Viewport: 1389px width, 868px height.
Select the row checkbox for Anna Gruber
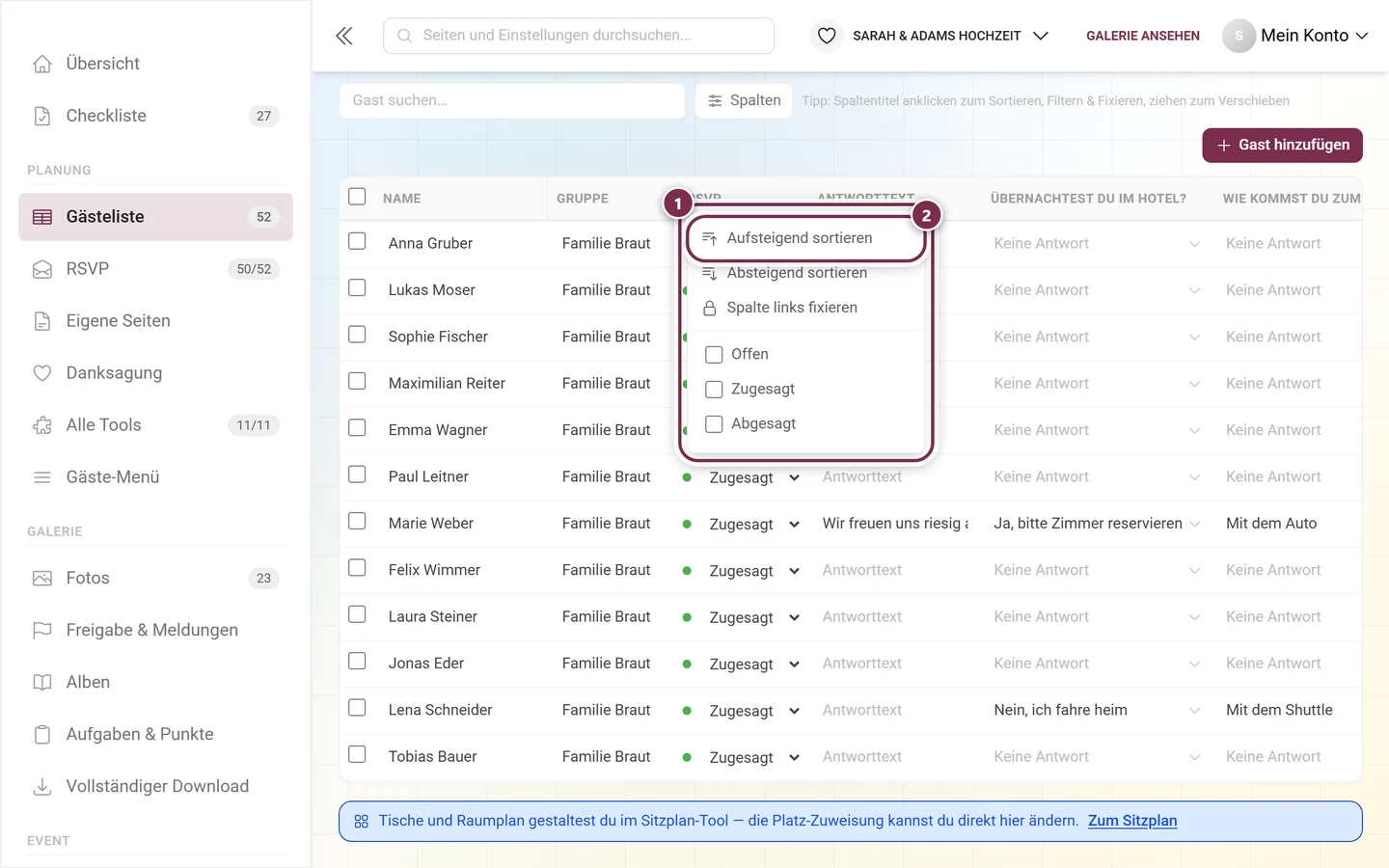click(x=357, y=241)
